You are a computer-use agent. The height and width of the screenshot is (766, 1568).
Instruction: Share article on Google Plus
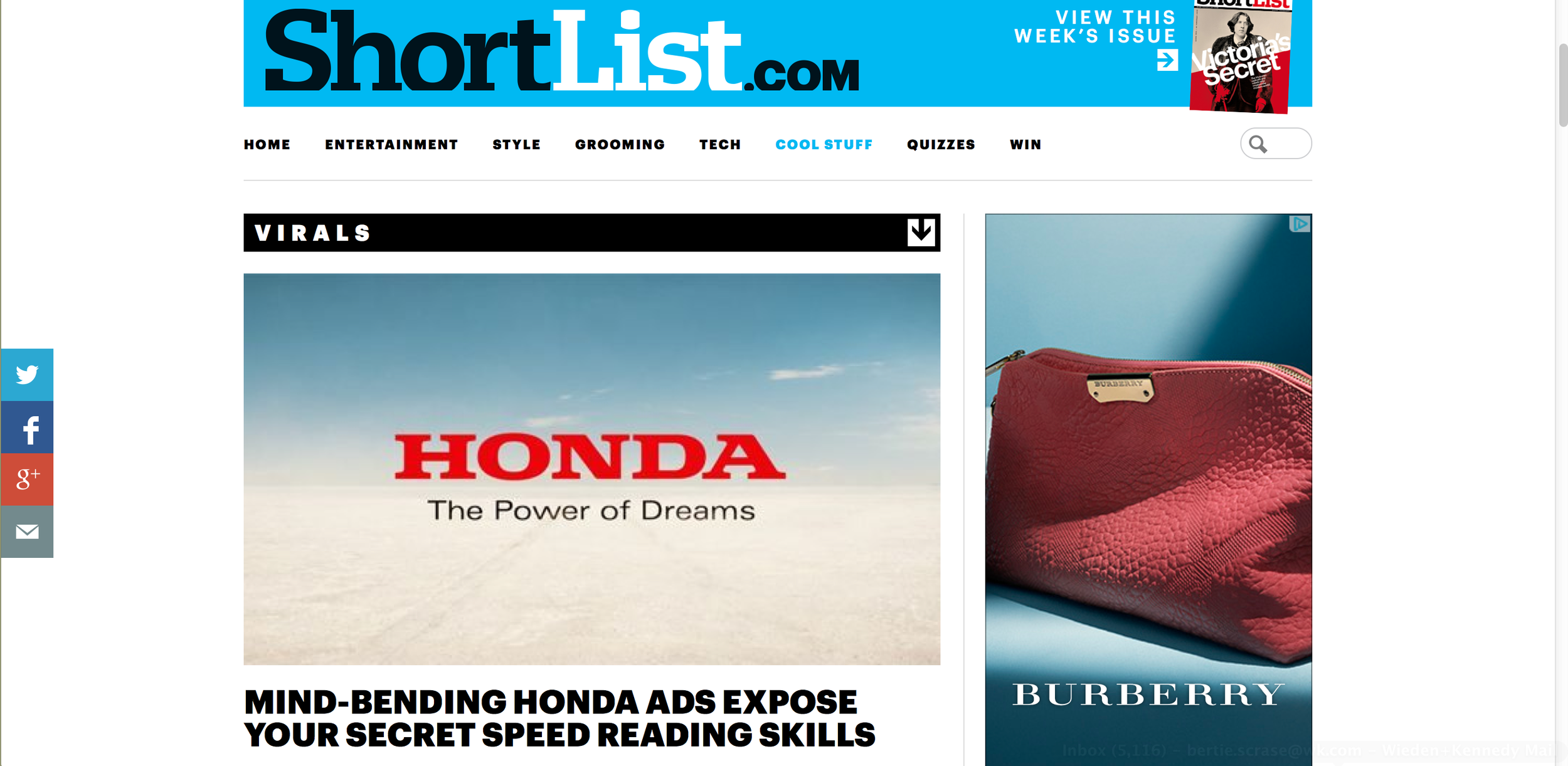pyautogui.click(x=27, y=480)
